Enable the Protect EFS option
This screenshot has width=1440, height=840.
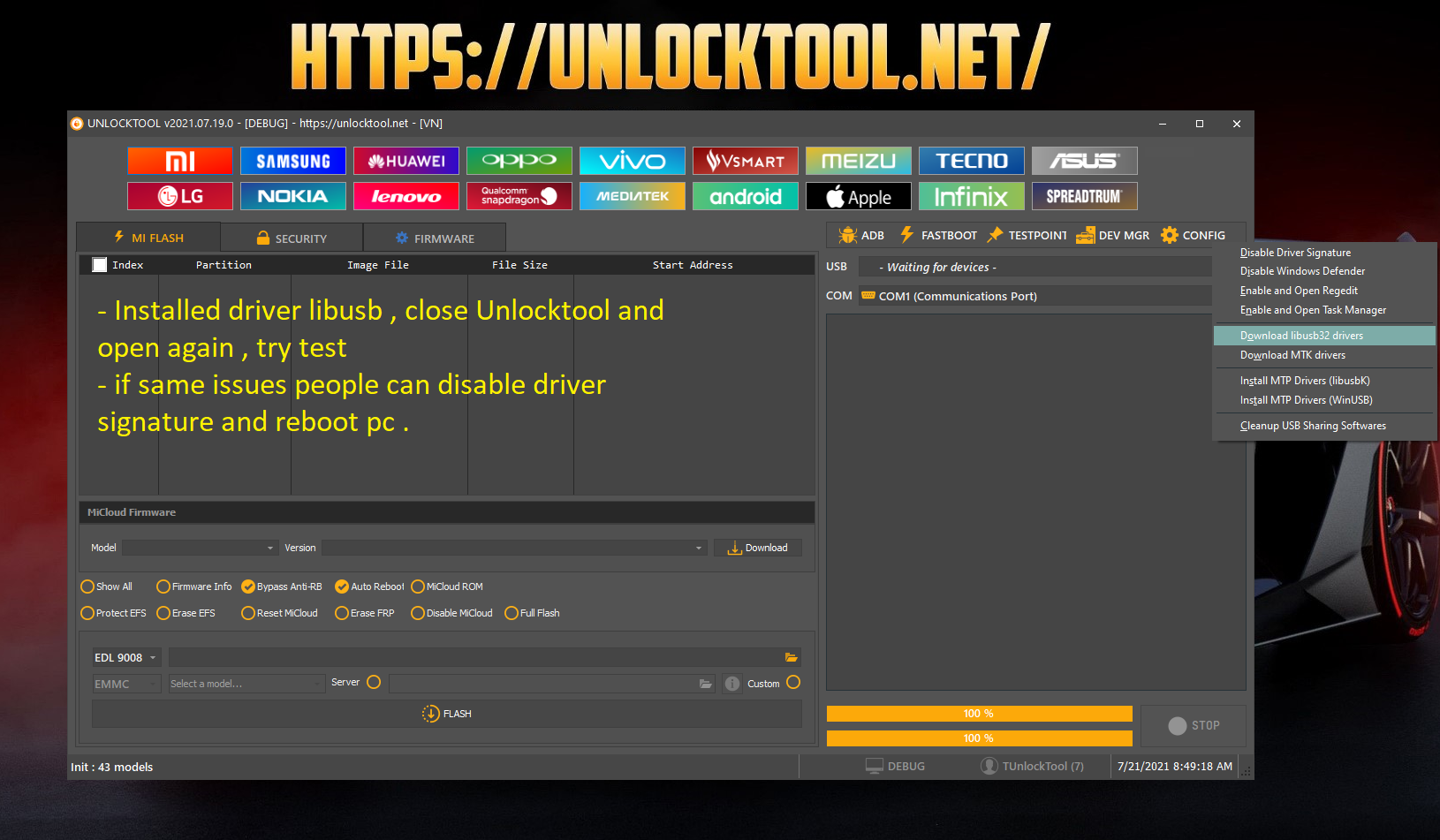113,613
